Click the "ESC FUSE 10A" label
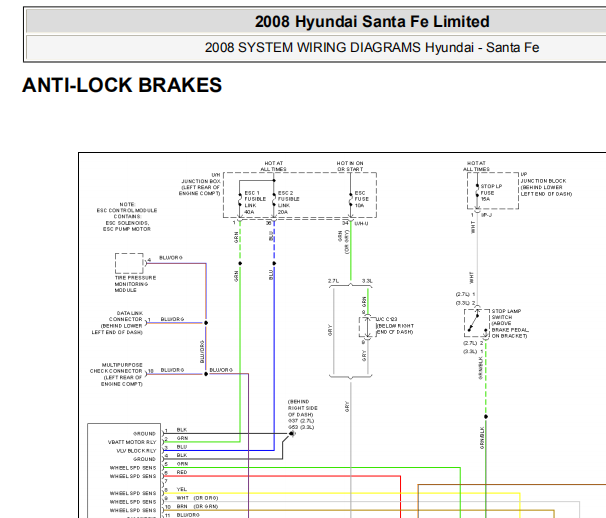This screenshot has height=518, width=606. pos(362,199)
